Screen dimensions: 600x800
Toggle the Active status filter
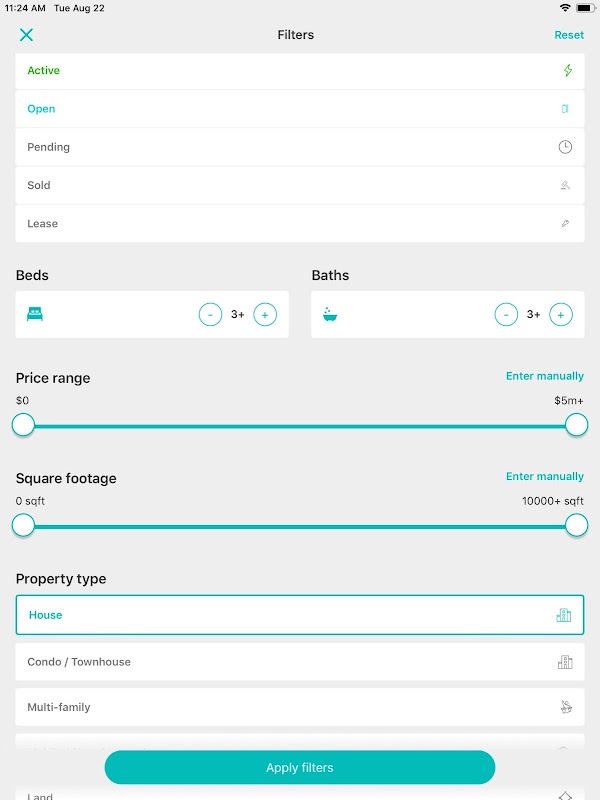(x=300, y=71)
